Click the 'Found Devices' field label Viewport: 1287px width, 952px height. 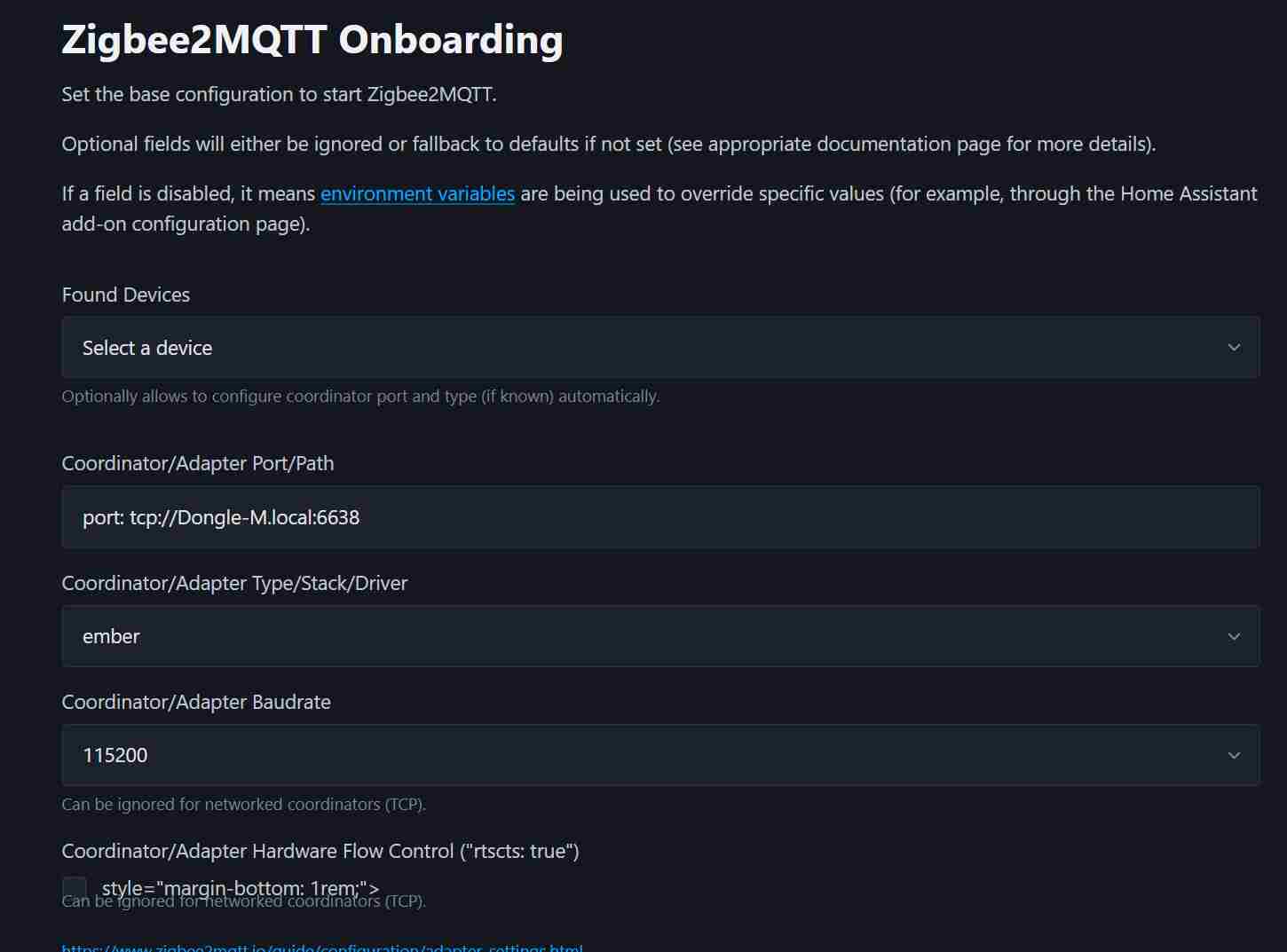click(126, 295)
